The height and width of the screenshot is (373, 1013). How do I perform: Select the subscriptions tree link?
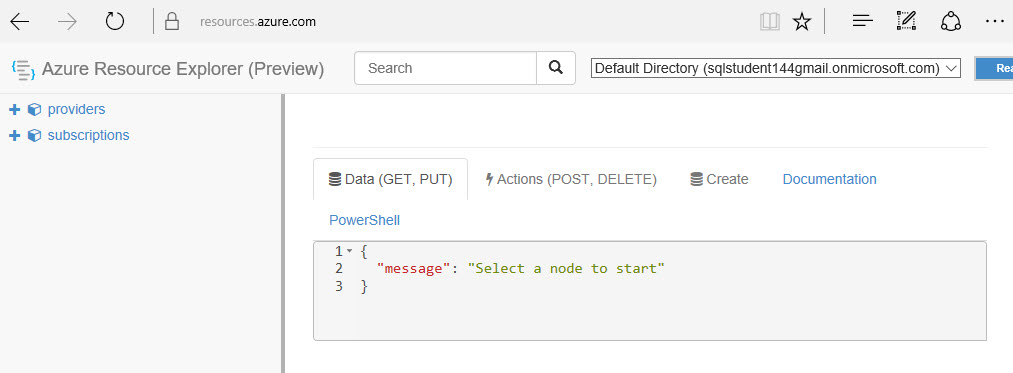click(x=89, y=135)
